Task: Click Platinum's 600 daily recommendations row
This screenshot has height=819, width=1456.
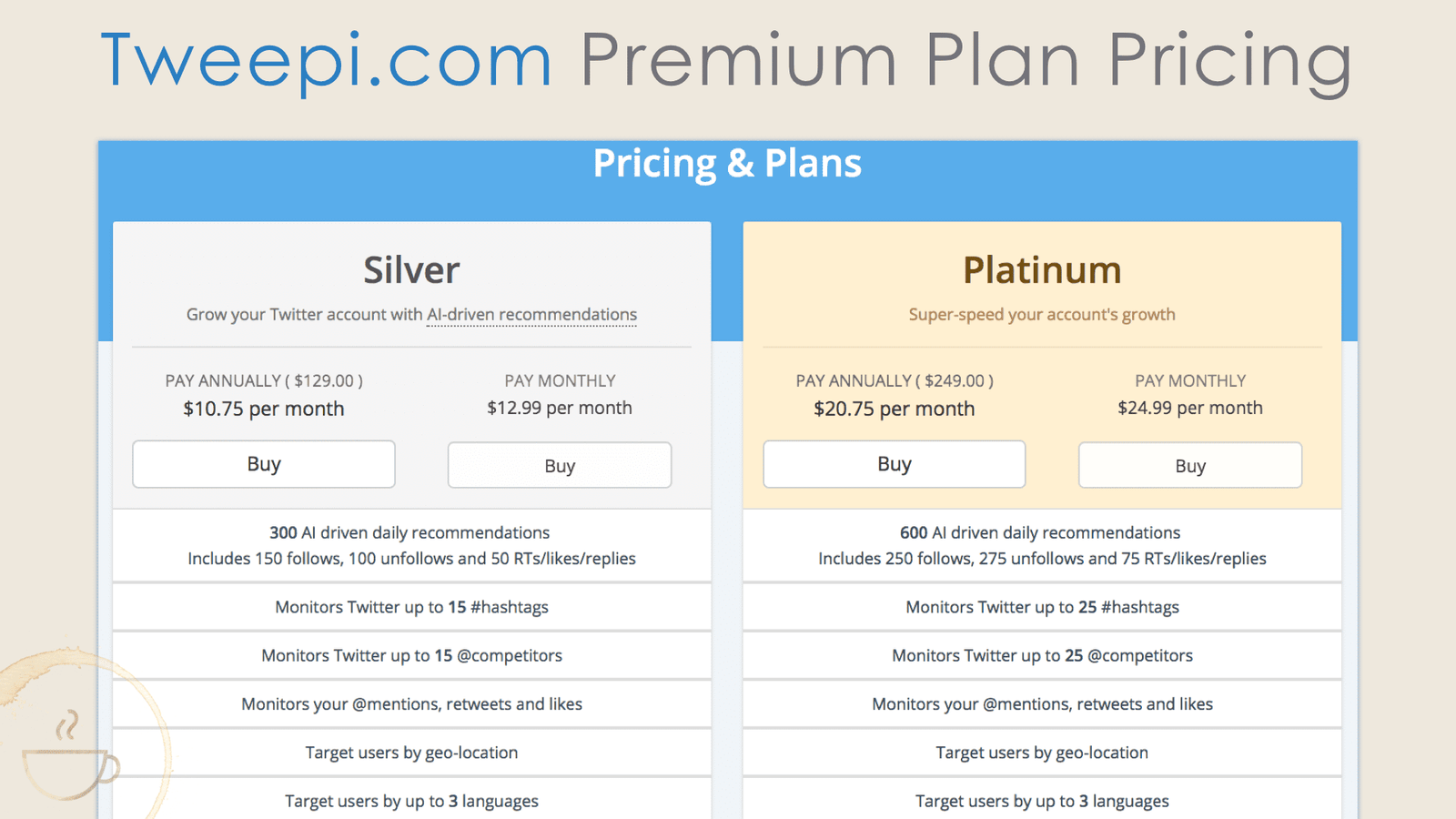Action: [x=1041, y=545]
